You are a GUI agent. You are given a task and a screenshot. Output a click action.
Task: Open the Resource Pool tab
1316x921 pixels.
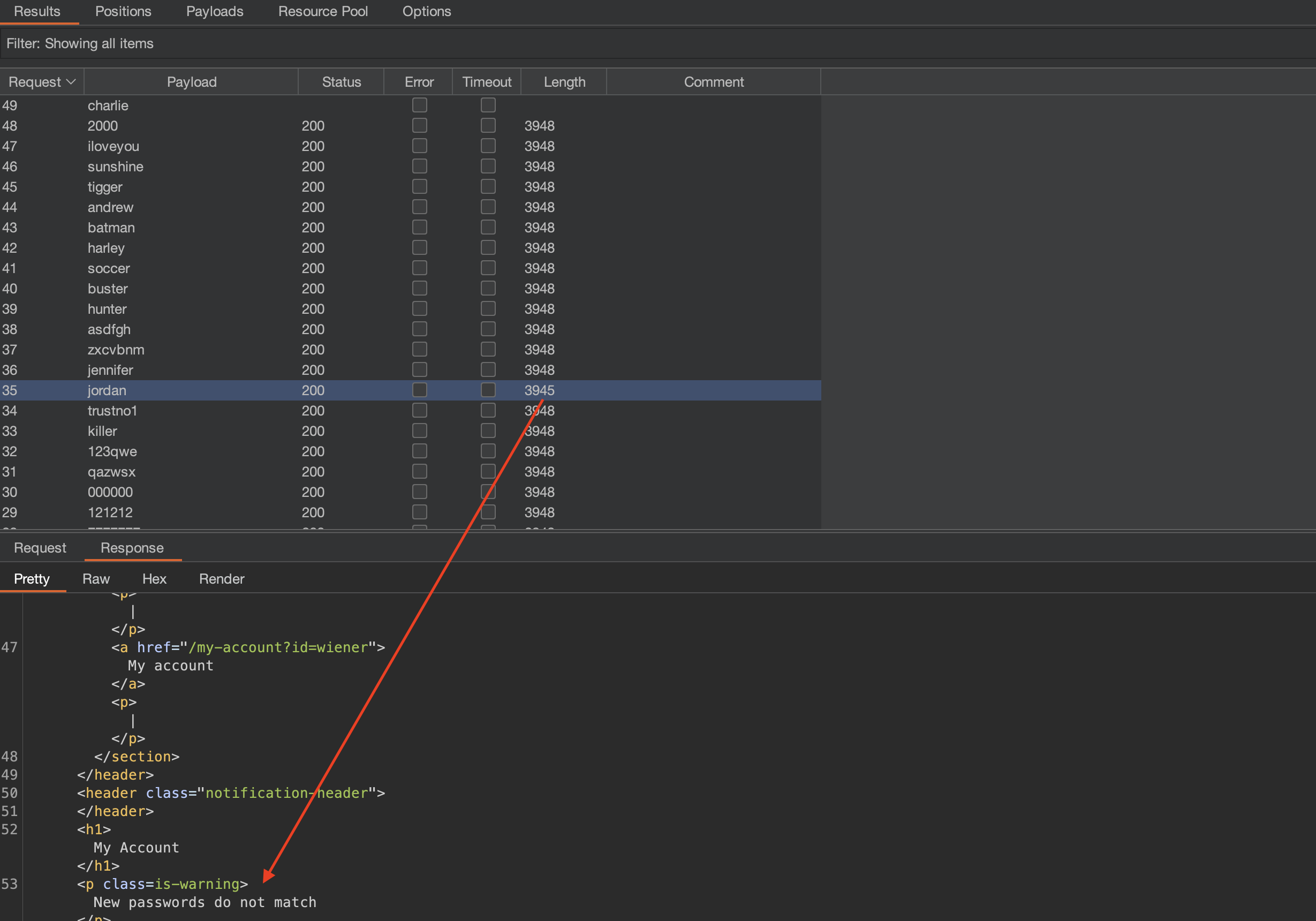point(323,11)
